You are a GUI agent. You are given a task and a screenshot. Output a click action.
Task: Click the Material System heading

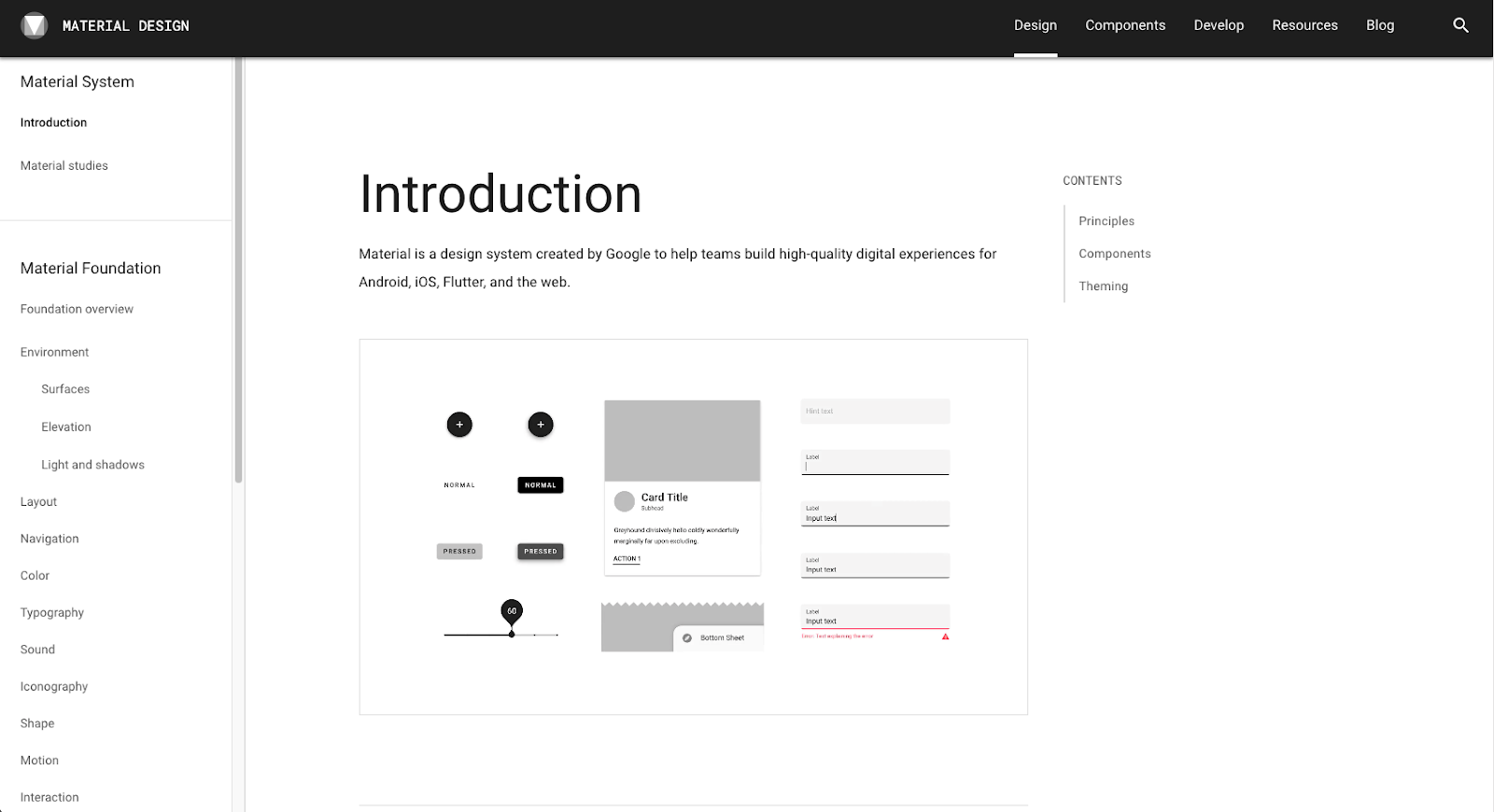click(78, 82)
